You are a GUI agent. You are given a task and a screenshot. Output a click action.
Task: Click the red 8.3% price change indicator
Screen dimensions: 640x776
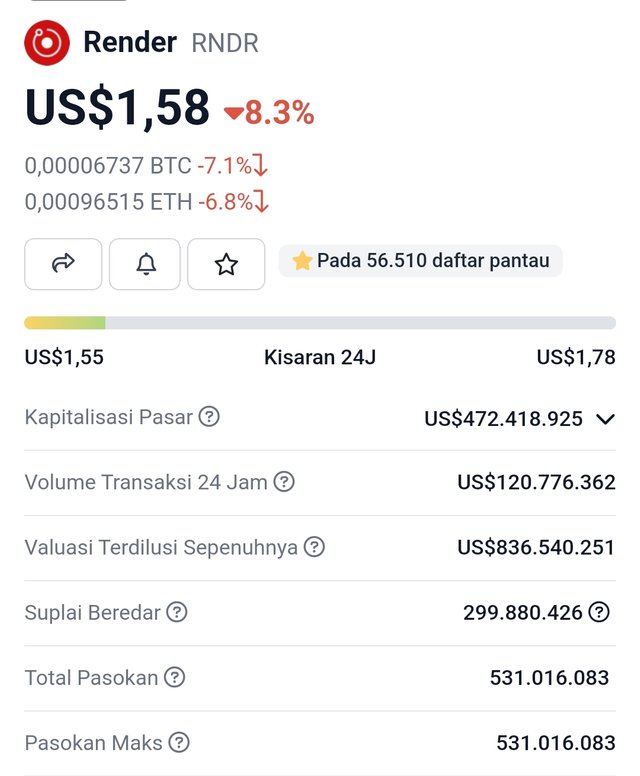(x=269, y=113)
